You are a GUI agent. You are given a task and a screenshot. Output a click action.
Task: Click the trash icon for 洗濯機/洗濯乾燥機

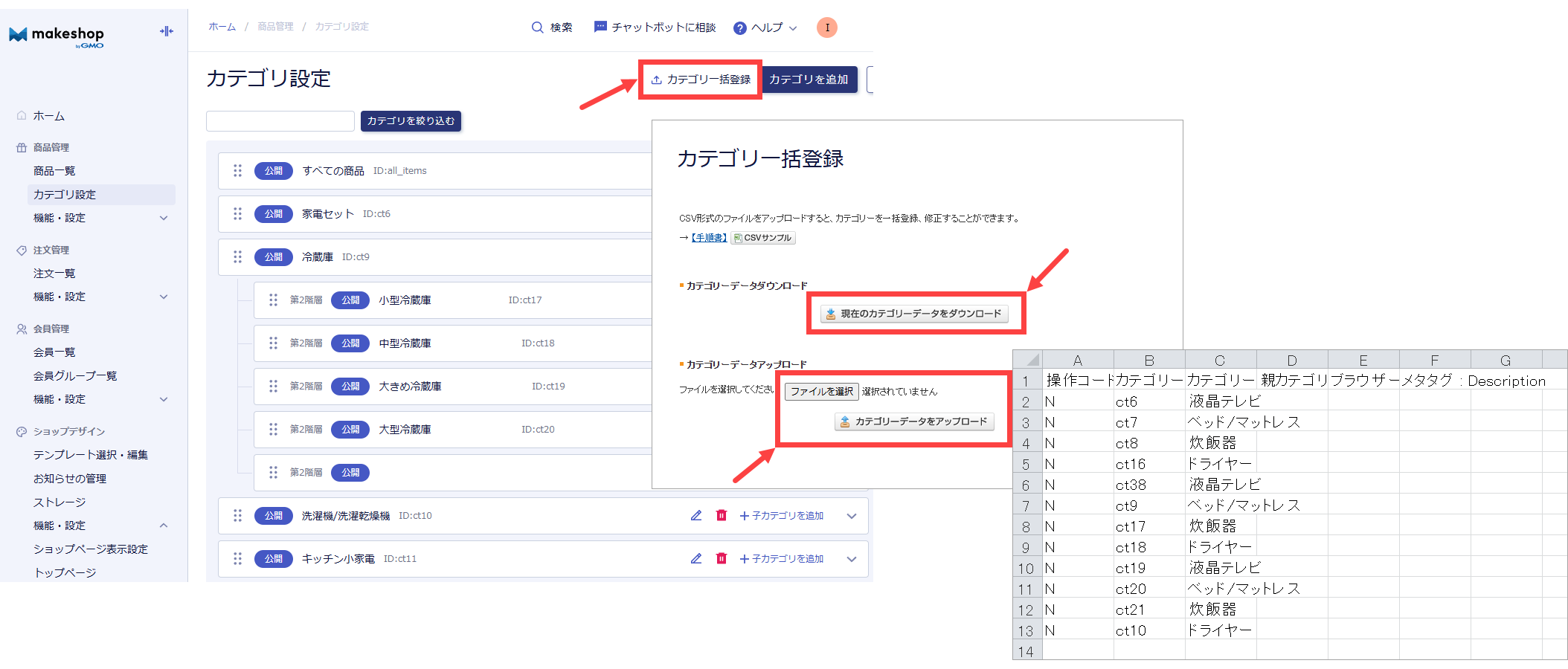(x=721, y=516)
